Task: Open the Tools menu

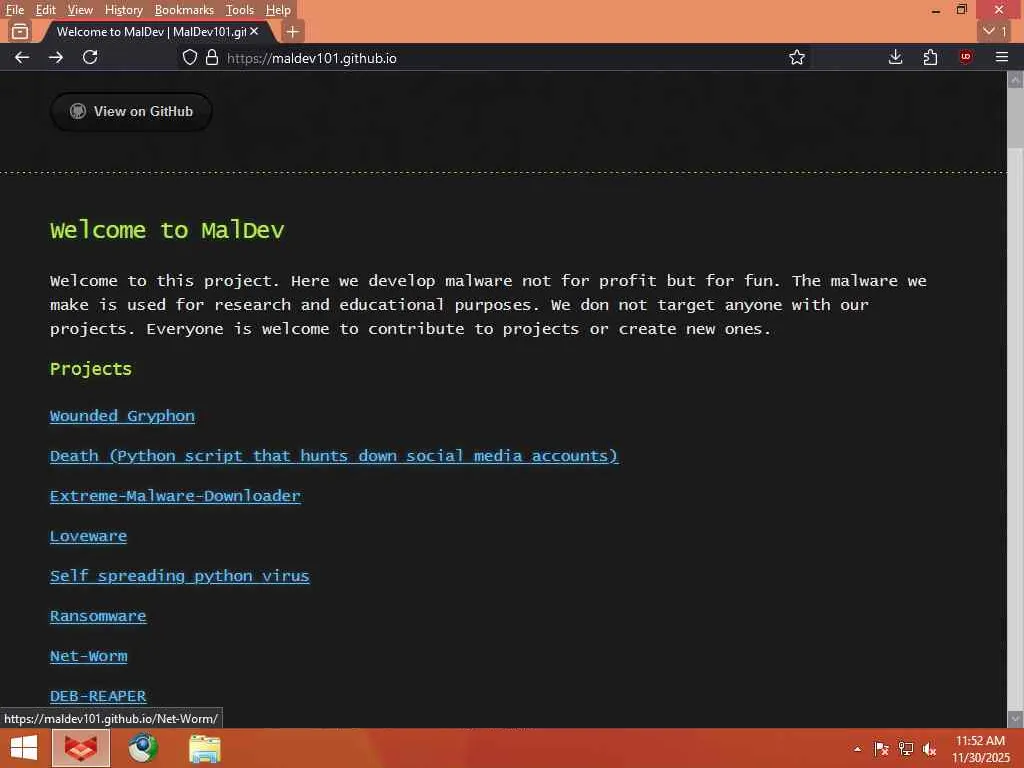Action: (240, 10)
